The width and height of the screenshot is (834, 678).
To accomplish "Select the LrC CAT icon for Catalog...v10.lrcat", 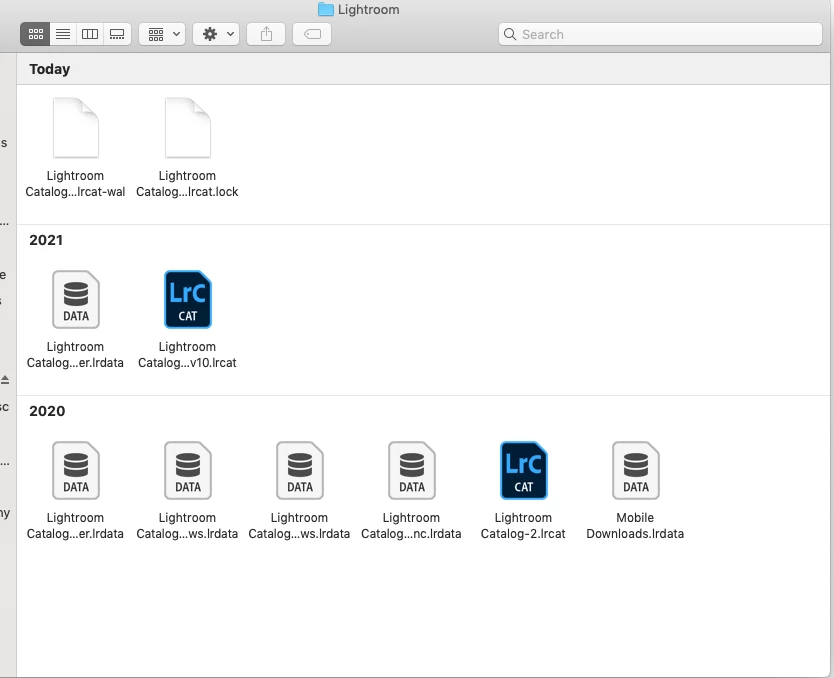I will pos(188,299).
